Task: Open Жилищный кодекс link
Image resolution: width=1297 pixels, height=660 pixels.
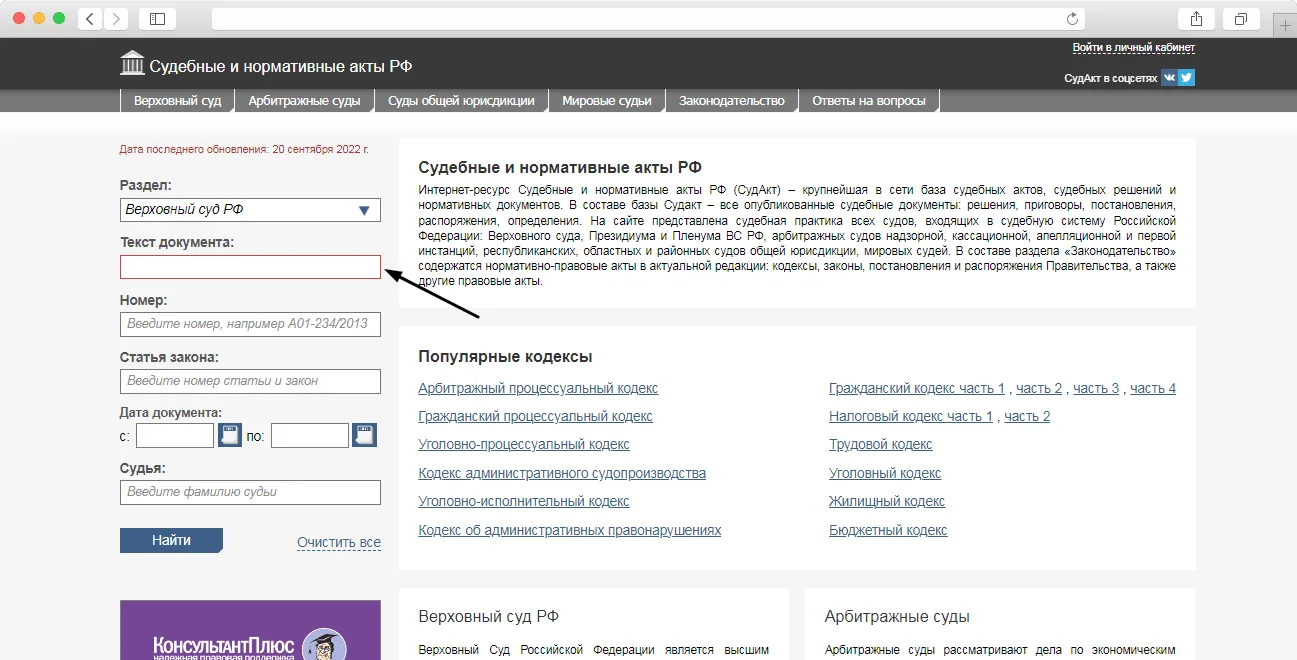Action: [887, 501]
